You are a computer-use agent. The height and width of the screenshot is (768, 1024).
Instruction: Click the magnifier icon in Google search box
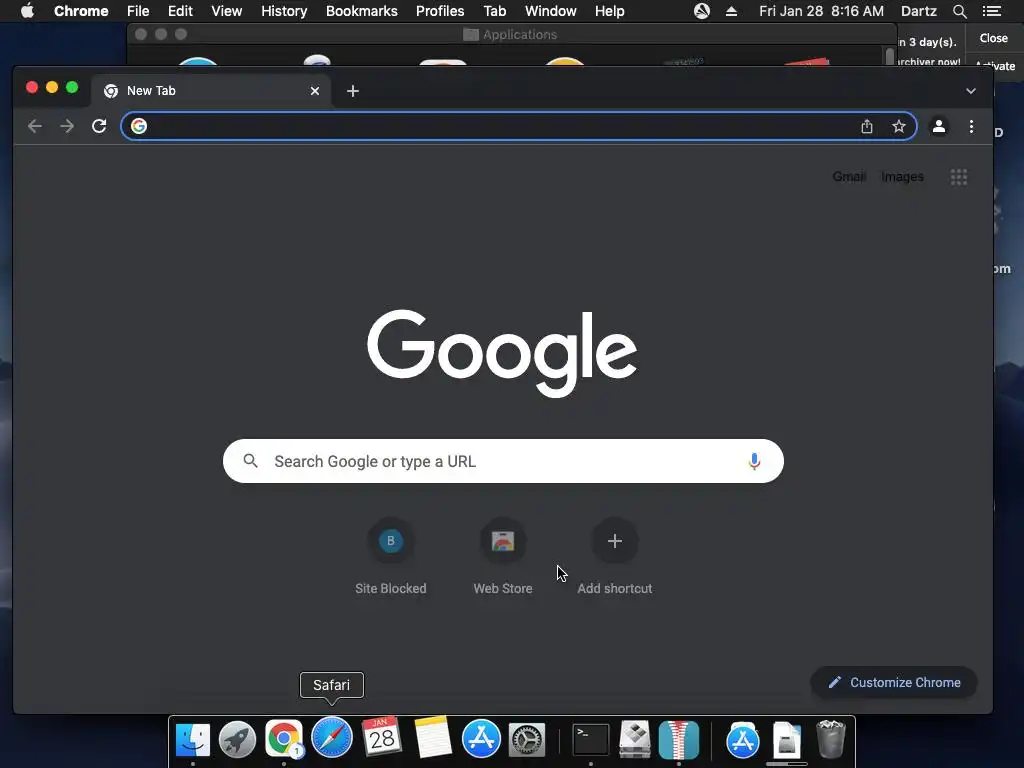[x=250, y=461]
